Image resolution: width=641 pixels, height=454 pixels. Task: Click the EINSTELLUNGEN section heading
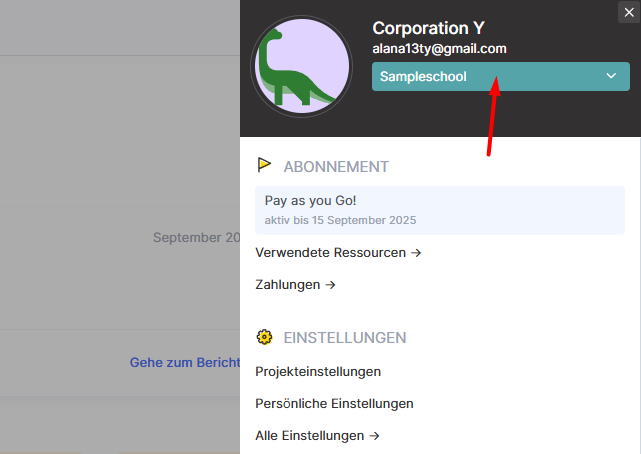pyautogui.click(x=344, y=337)
